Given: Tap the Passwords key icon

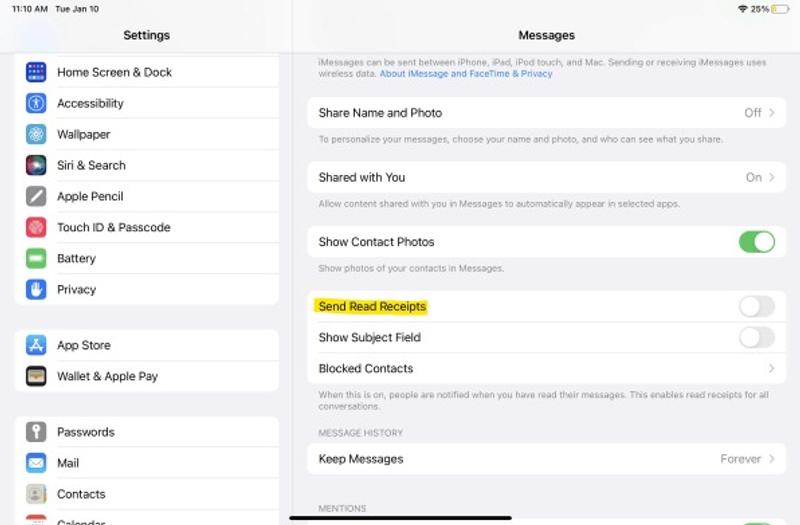Looking at the screenshot, I should pos(36,432).
